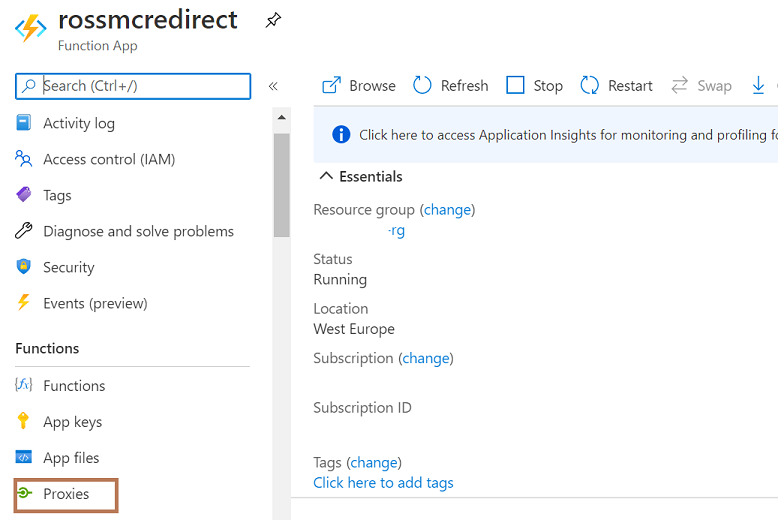Image resolution: width=778 pixels, height=520 pixels.
Task: Click the rossmcredirect title
Action: click(148, 20)
